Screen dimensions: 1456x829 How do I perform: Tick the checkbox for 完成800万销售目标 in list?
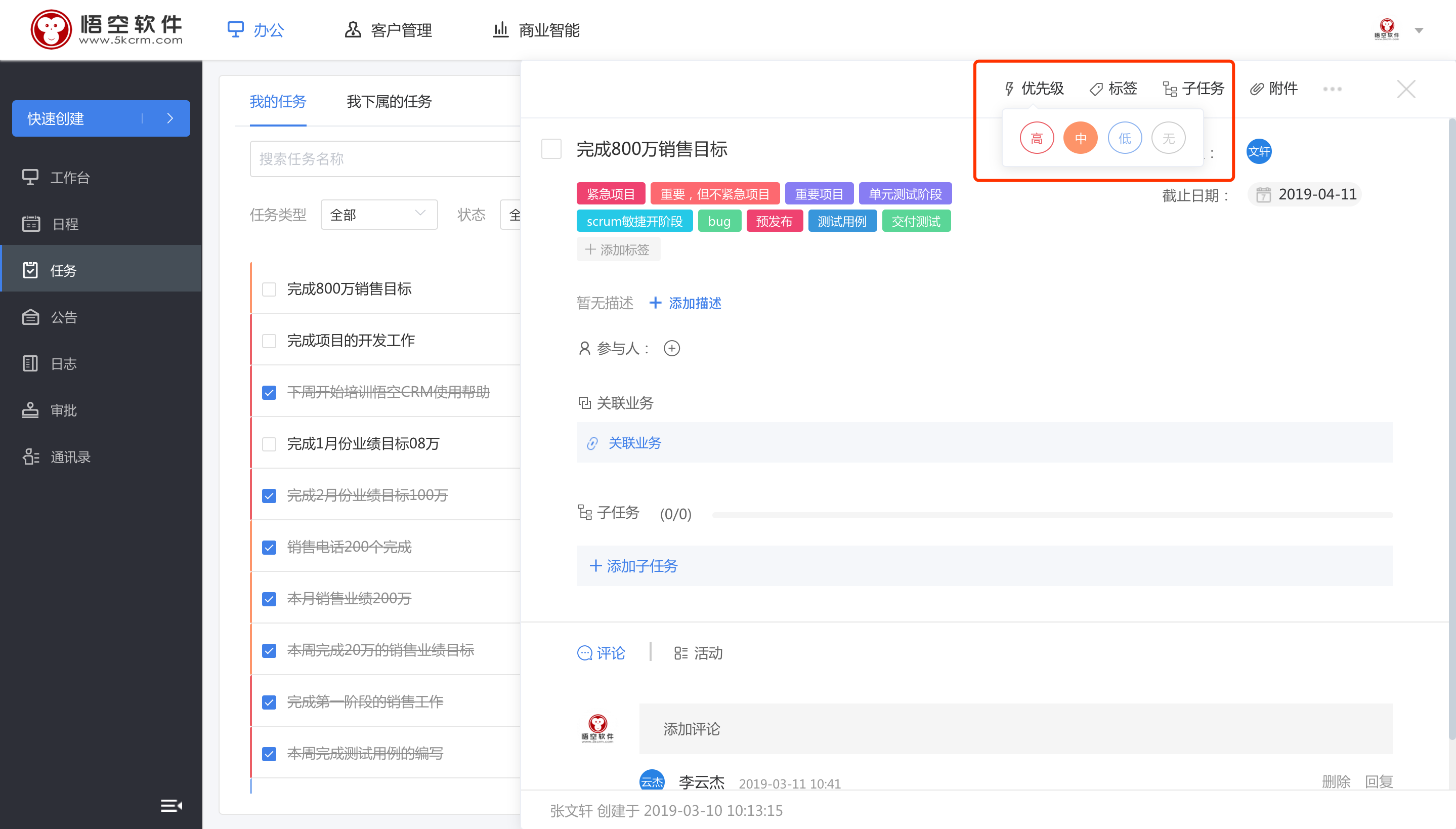(269, 289)
